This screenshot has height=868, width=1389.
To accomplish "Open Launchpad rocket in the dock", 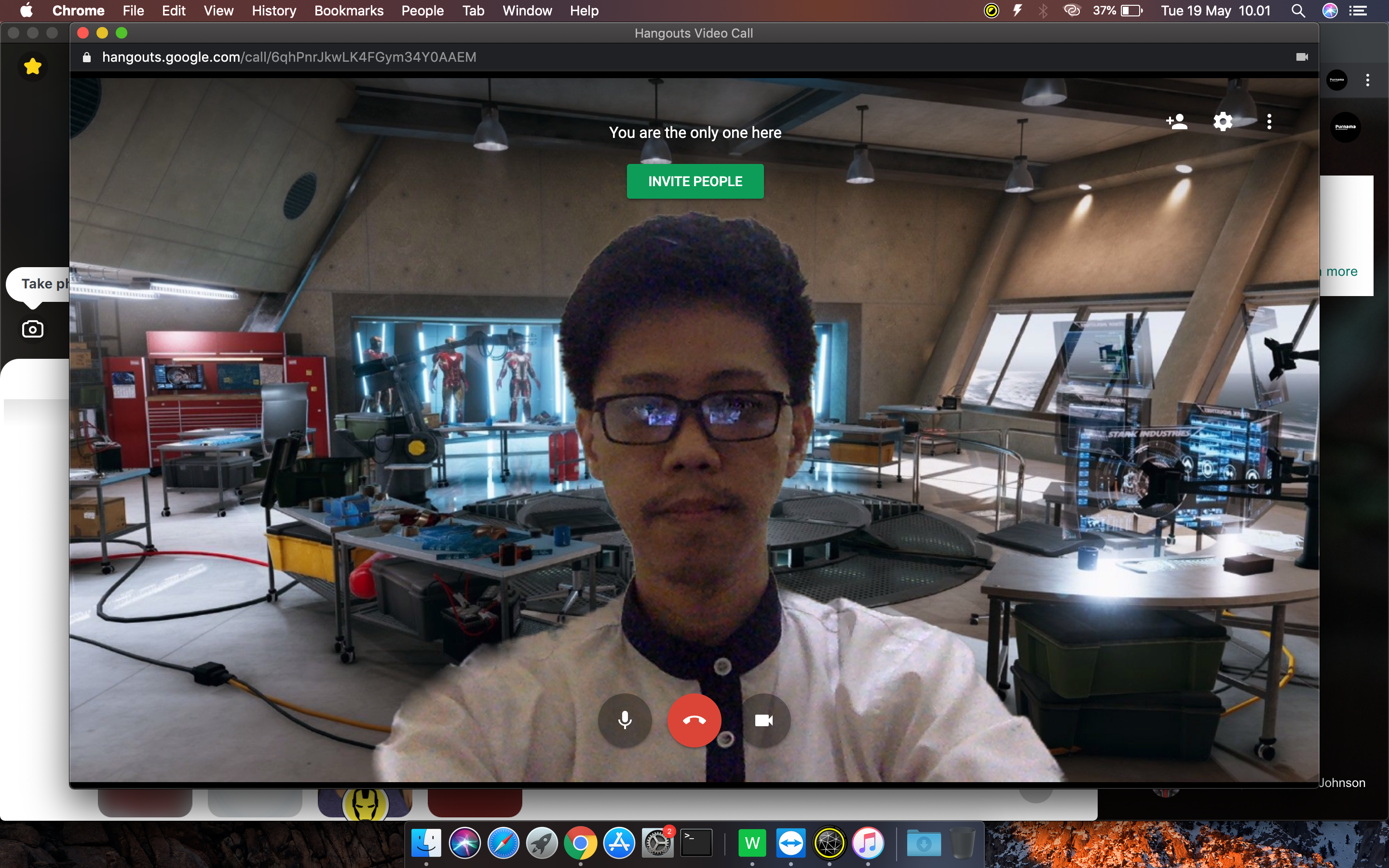I will point(542,843).
